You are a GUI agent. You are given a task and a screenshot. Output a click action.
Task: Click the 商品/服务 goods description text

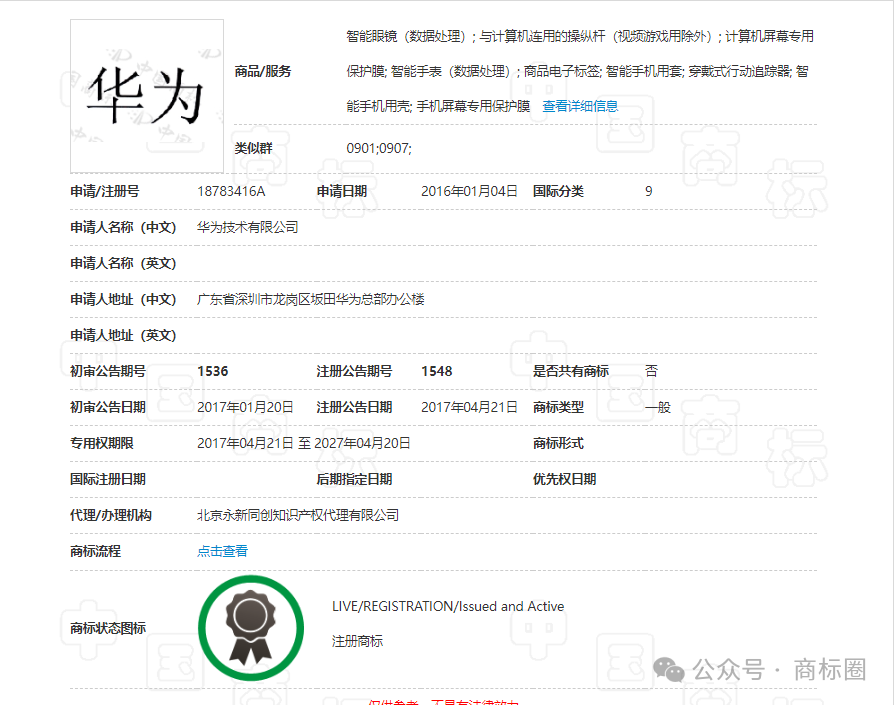click(x=580, y=71)
